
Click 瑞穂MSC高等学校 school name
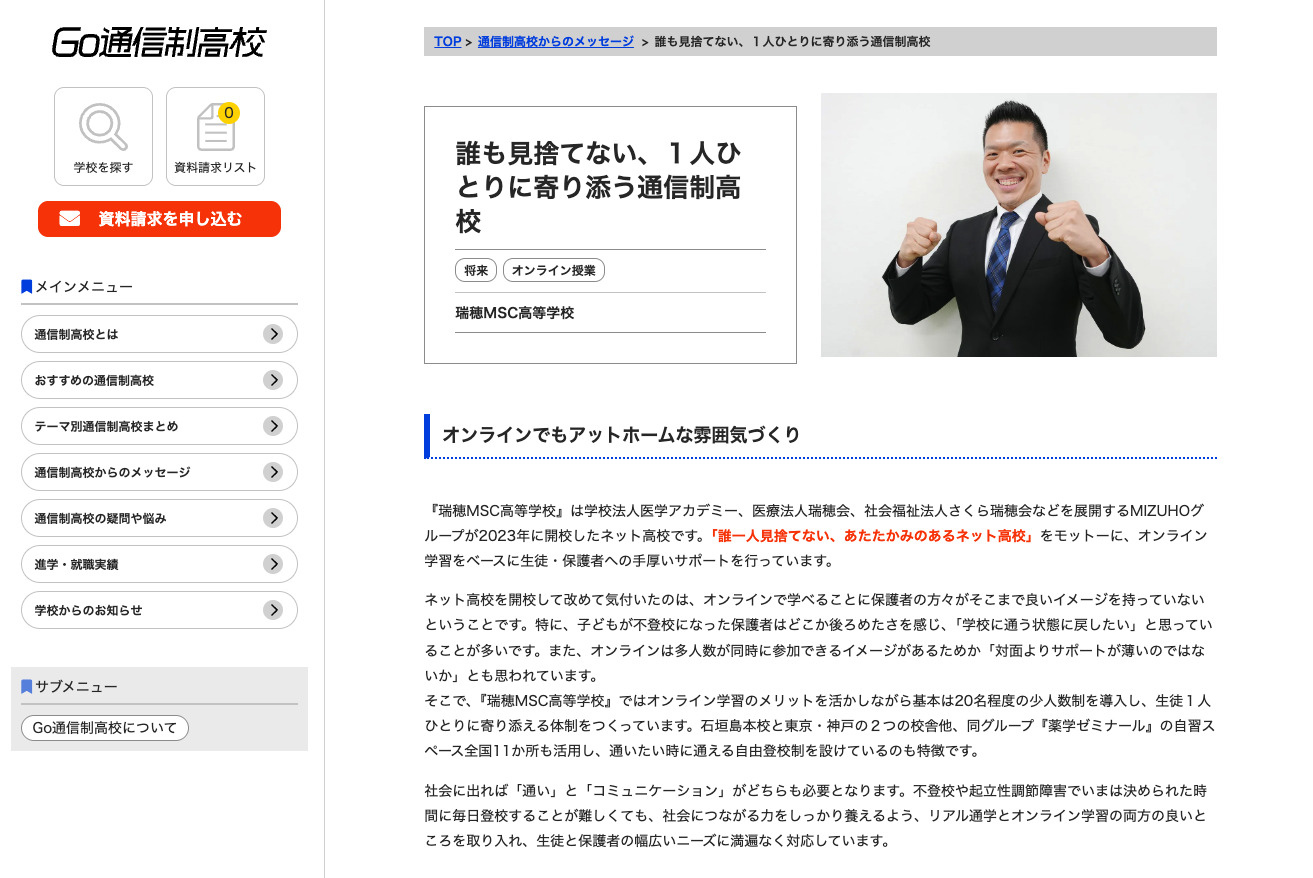click(x=515, y=313)
